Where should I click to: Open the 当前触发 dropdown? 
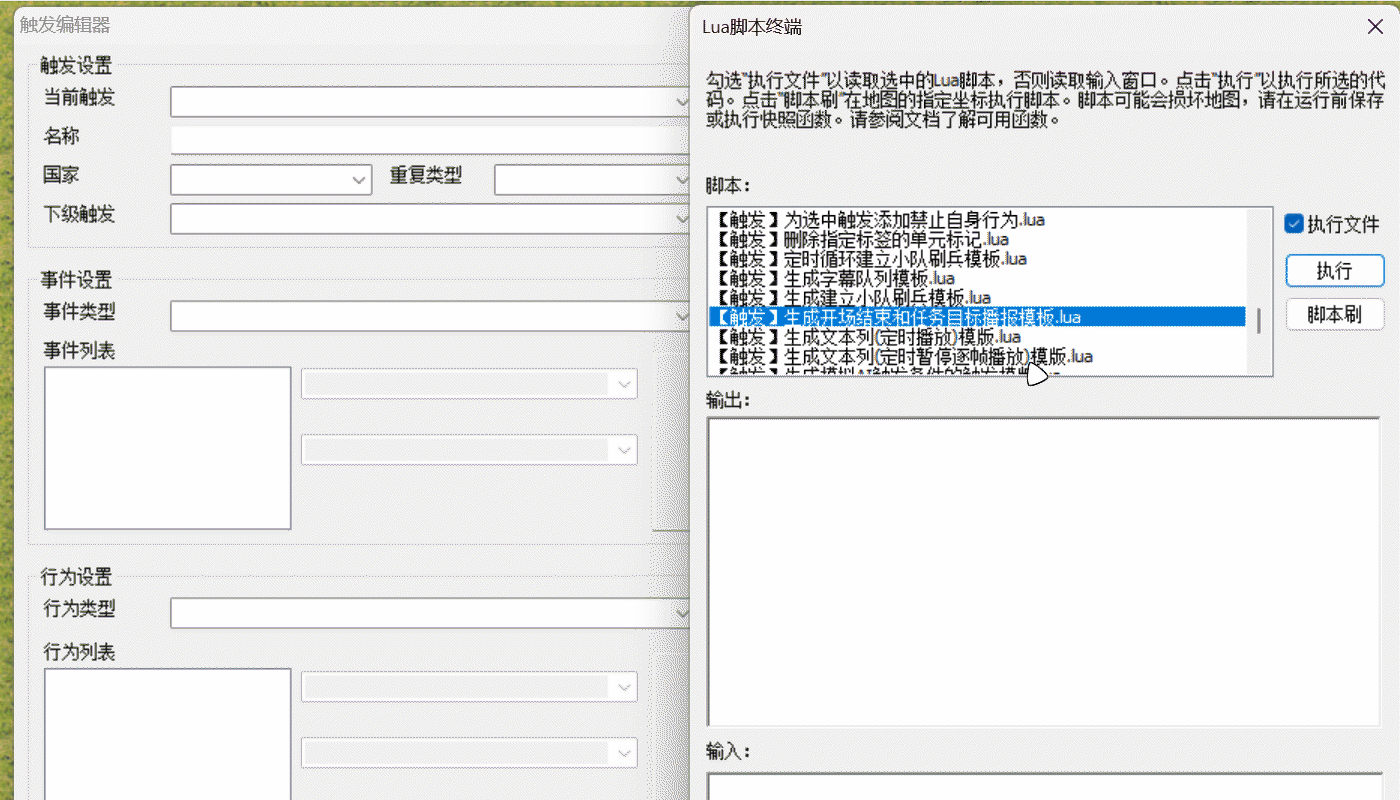click(430, 102)
